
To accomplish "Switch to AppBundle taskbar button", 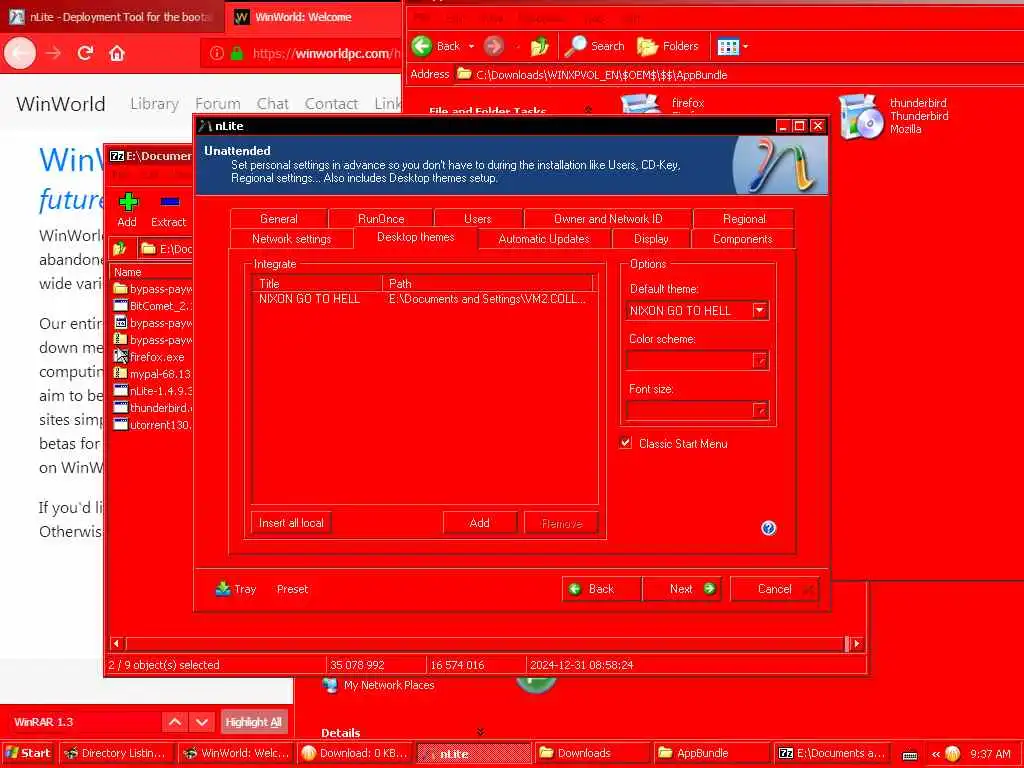I will (712, 753).
